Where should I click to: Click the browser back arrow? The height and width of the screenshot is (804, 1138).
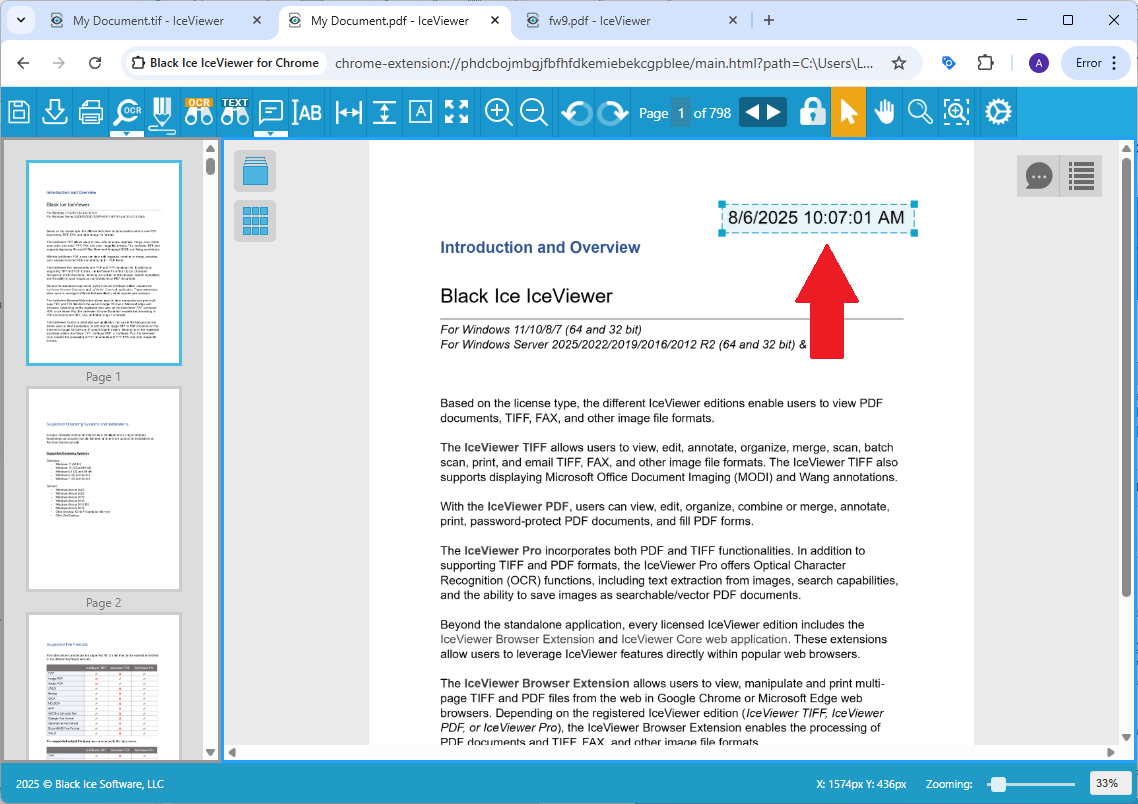click(x=23, y=63)
